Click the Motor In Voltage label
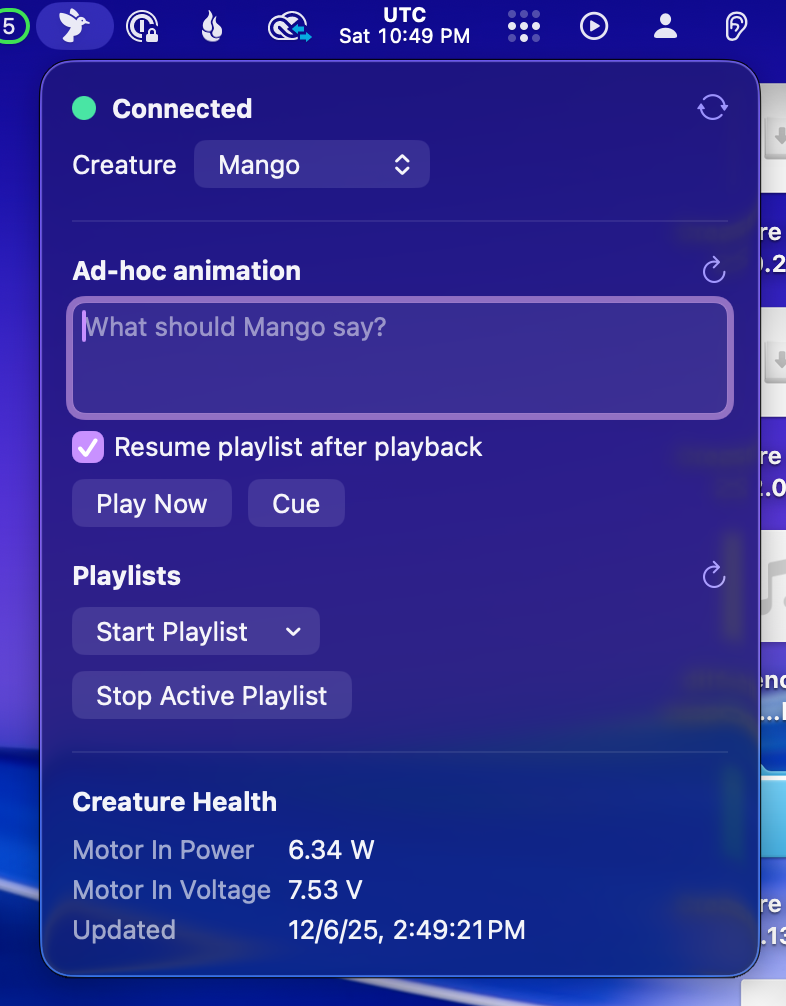Image resolution: width=786 pixels, height=1006 pixels. pos(172,890)
